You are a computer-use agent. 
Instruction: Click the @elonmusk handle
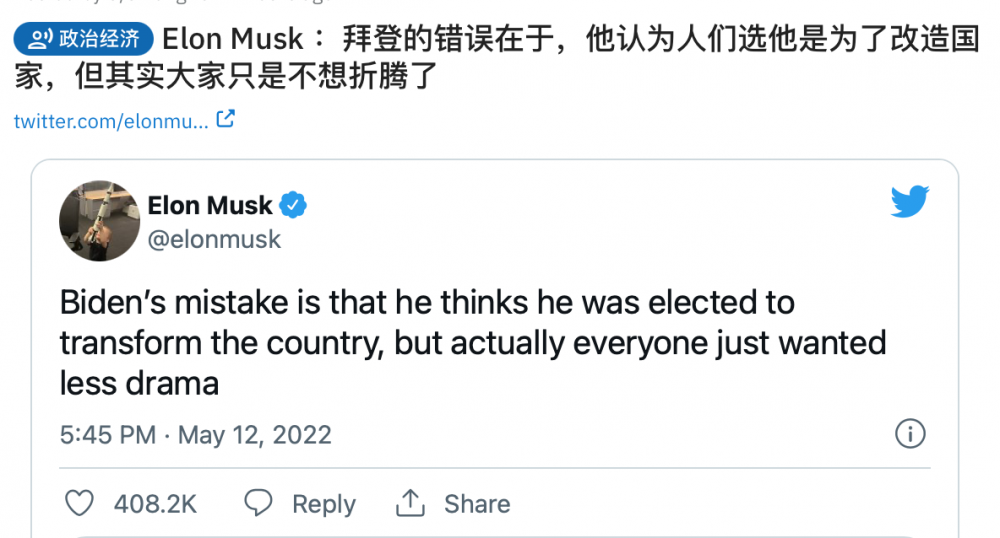click(x=214, y=240)
